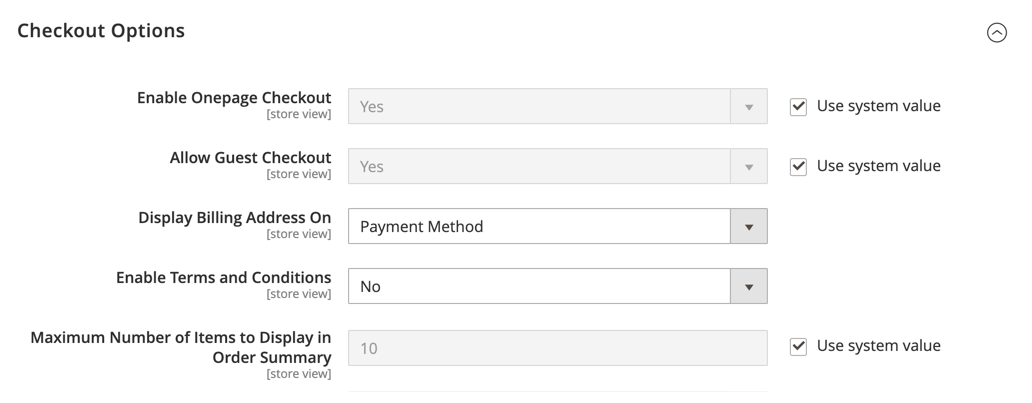Open the Enable Terms and Conditions dropdown
This screenshot has width=1032, height=403.
tap(557, 286)
